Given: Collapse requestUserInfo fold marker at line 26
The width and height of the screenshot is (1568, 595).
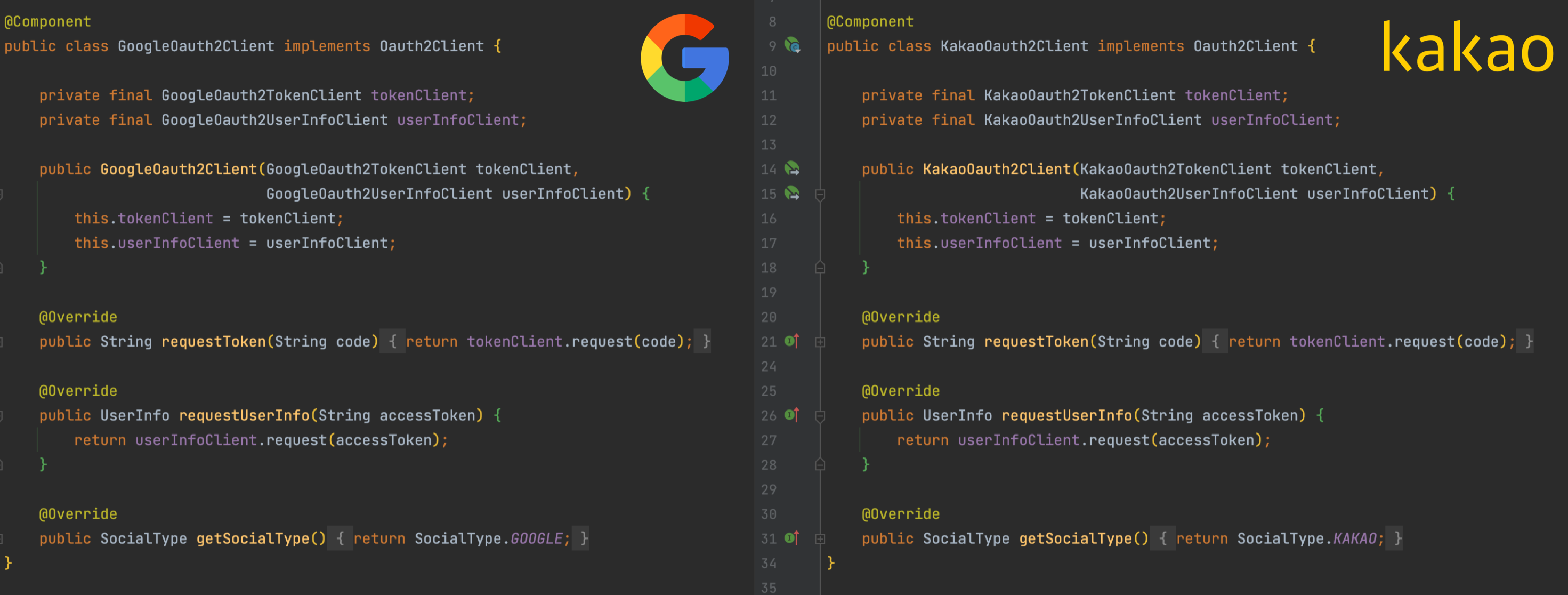Looking at the screenshot, I should (x=820, y=416).
